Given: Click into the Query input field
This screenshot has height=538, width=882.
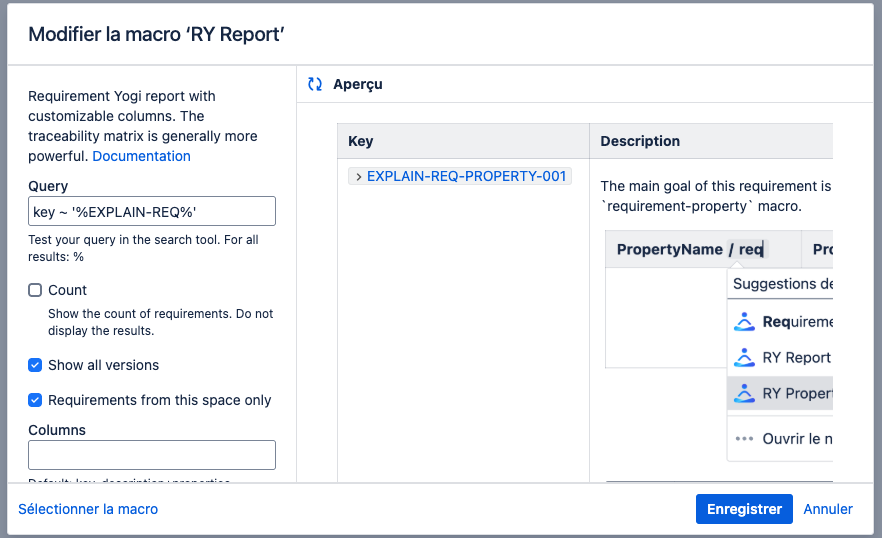Looking at the screenshot, I should [152, 211].
